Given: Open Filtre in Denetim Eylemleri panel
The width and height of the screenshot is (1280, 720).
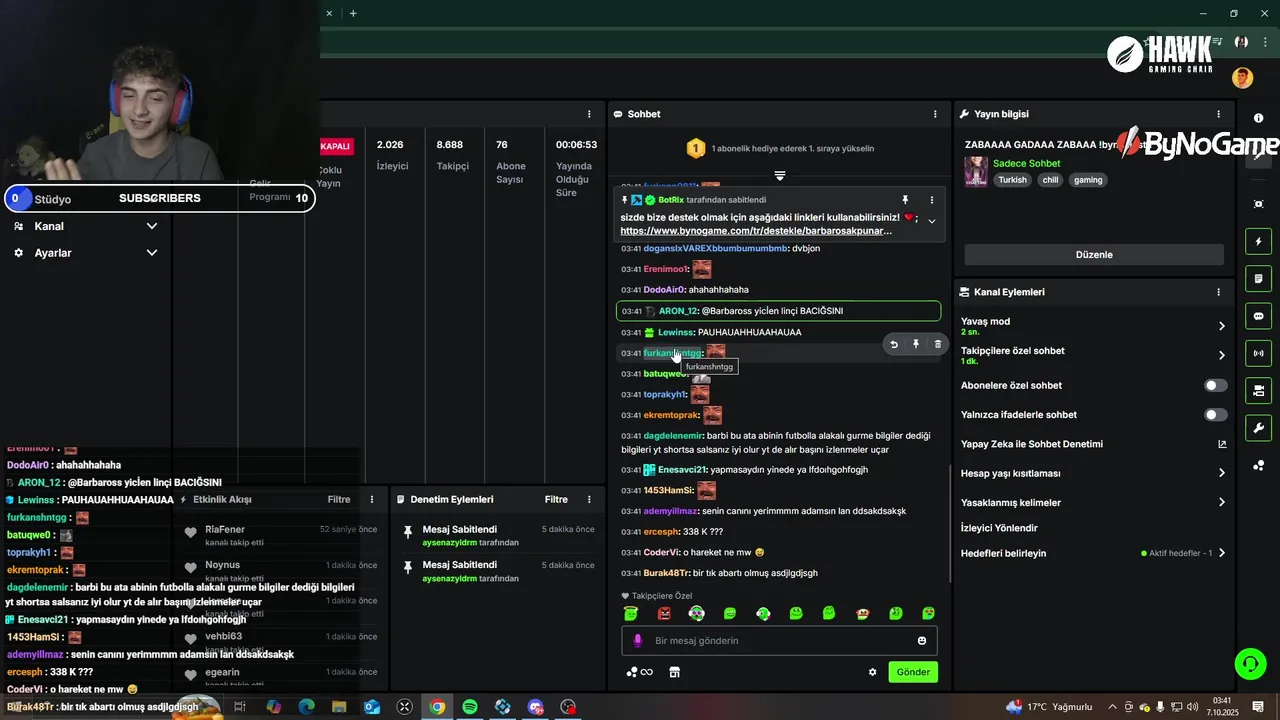Looking at the screenshot, I should coord(556,499).
